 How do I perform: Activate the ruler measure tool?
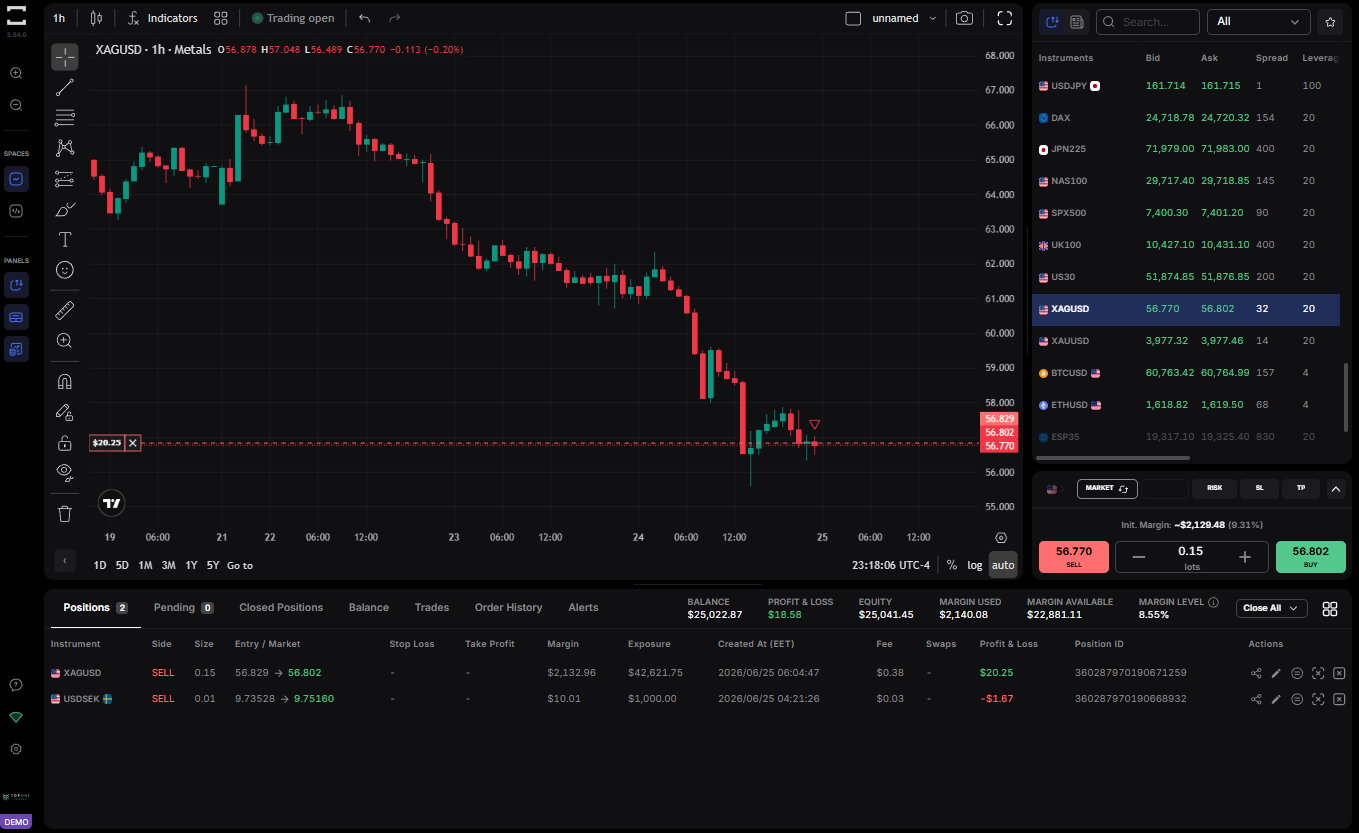pos(65,310)
